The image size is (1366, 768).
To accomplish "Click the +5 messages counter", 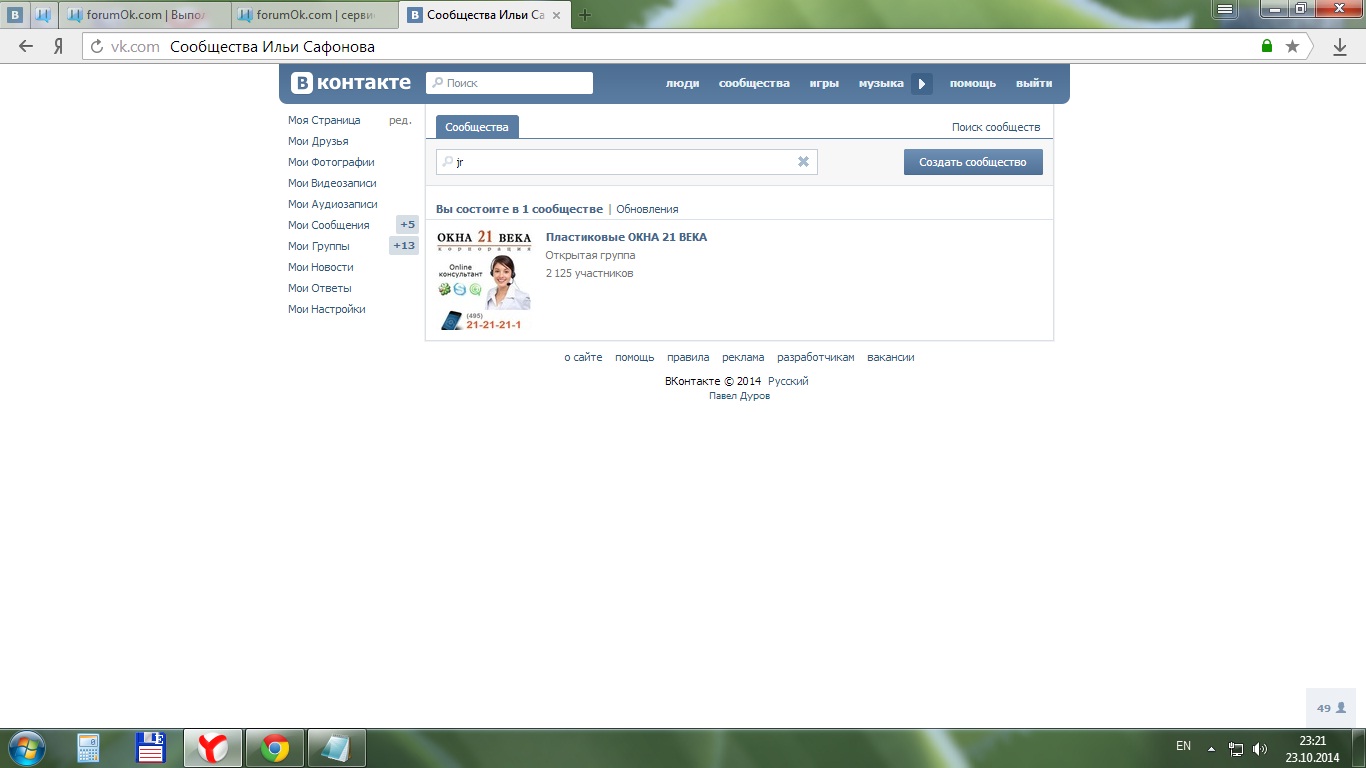I will (x=407, y=225).
